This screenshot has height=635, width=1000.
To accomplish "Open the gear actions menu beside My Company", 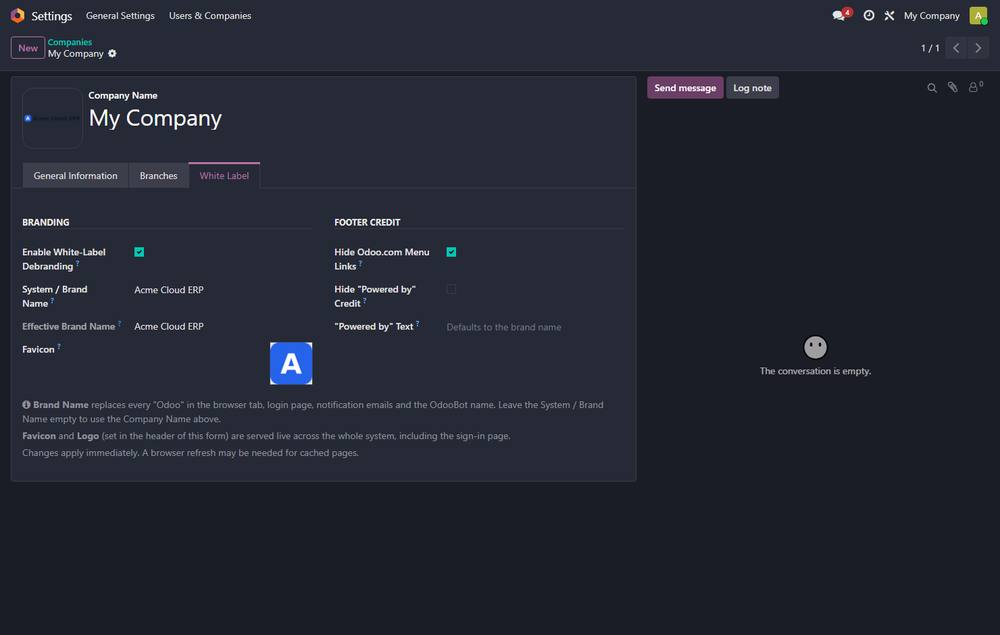I will coord(112,54).
